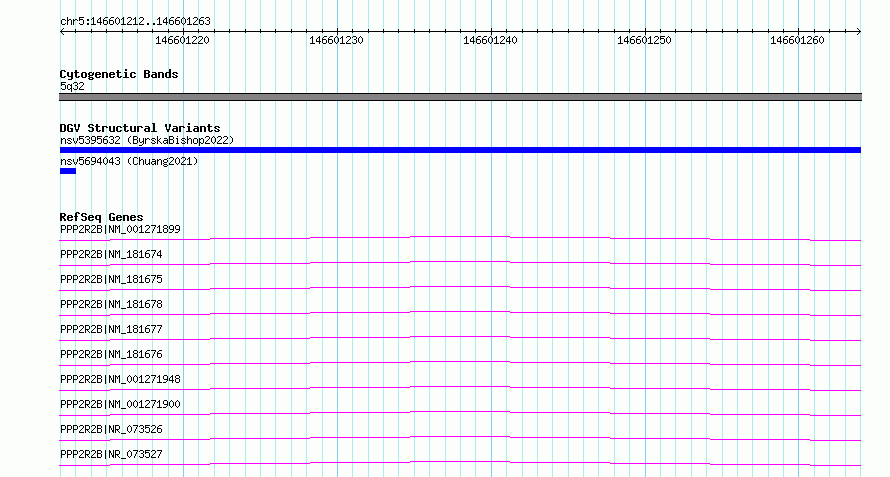Viewport: 890px width, 477px height.
Task: Click ruler position label 146601260
Action: click(797, 40)
